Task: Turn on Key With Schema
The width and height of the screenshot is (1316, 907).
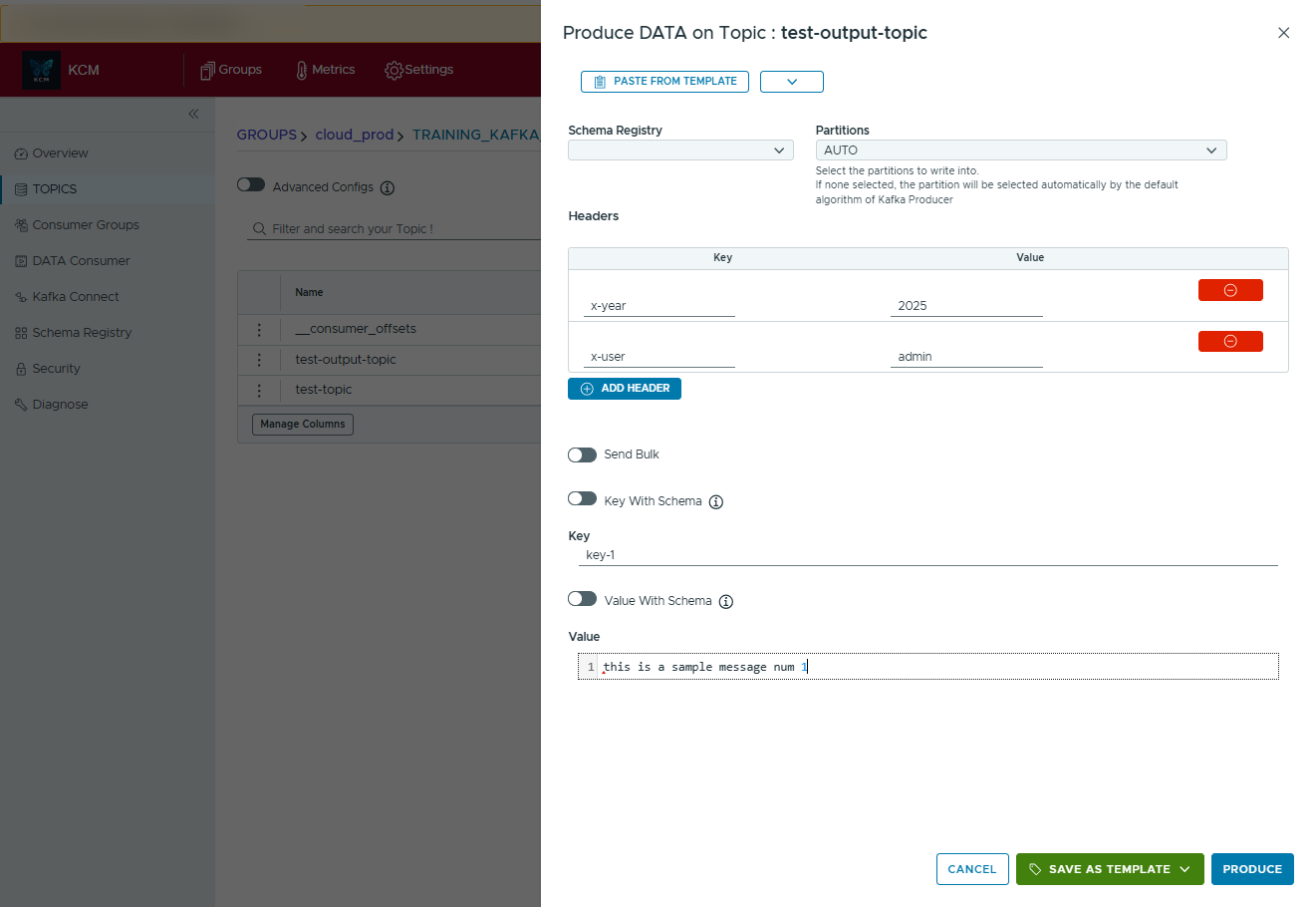Action: (x=582, y=499)
